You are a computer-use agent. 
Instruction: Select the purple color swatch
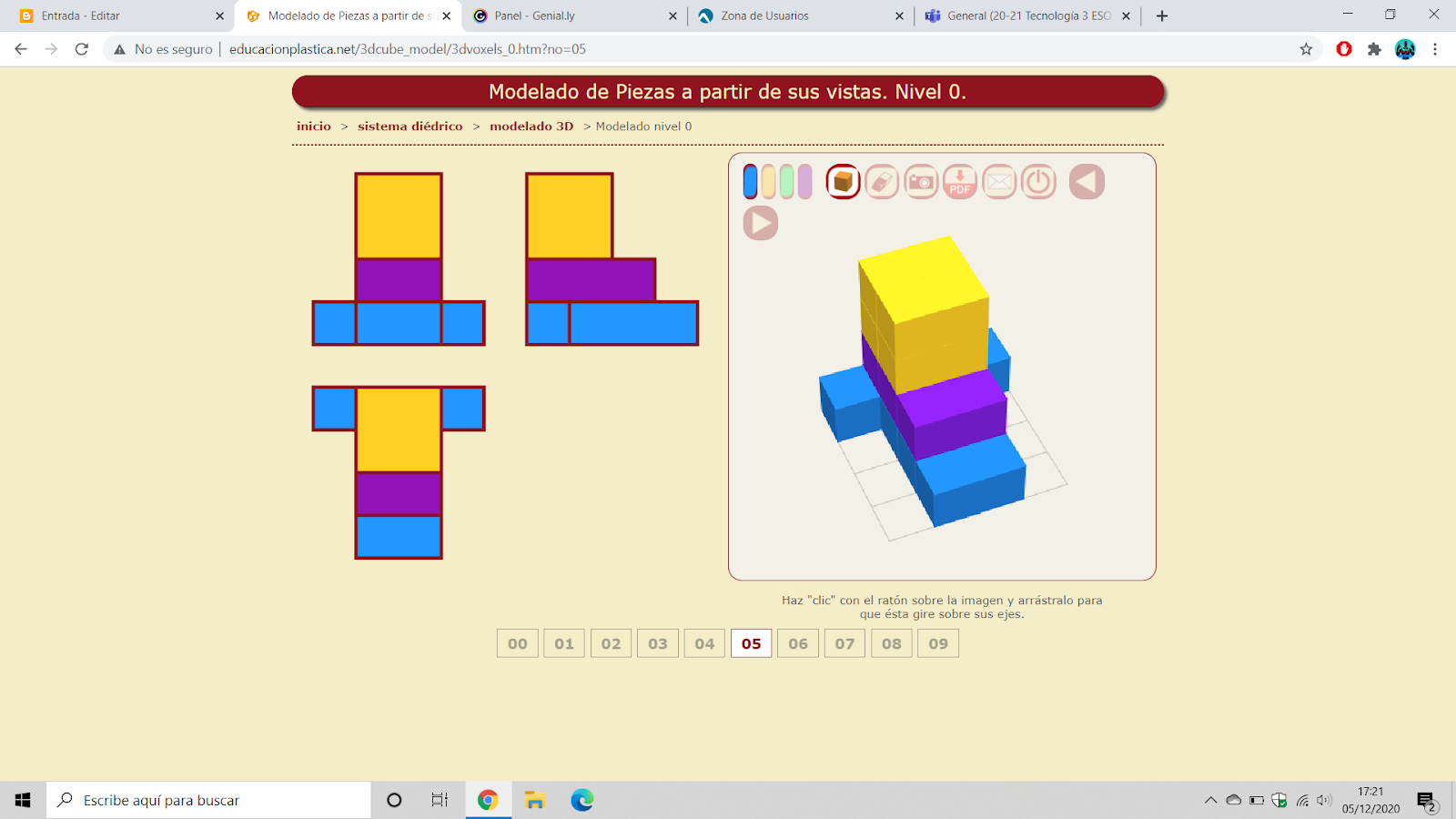coord(805,181)
